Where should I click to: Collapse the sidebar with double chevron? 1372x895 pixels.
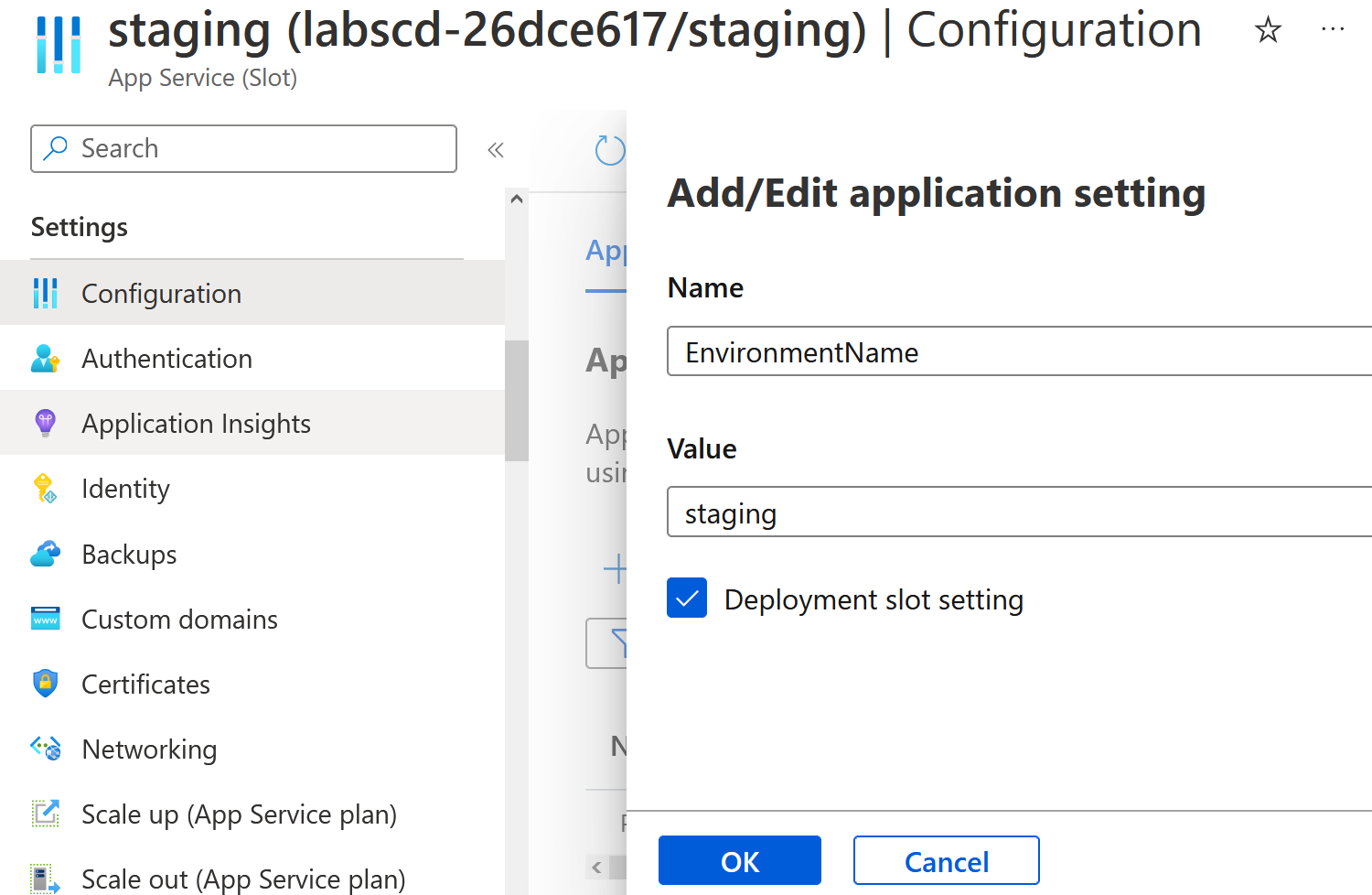point(496,150)
